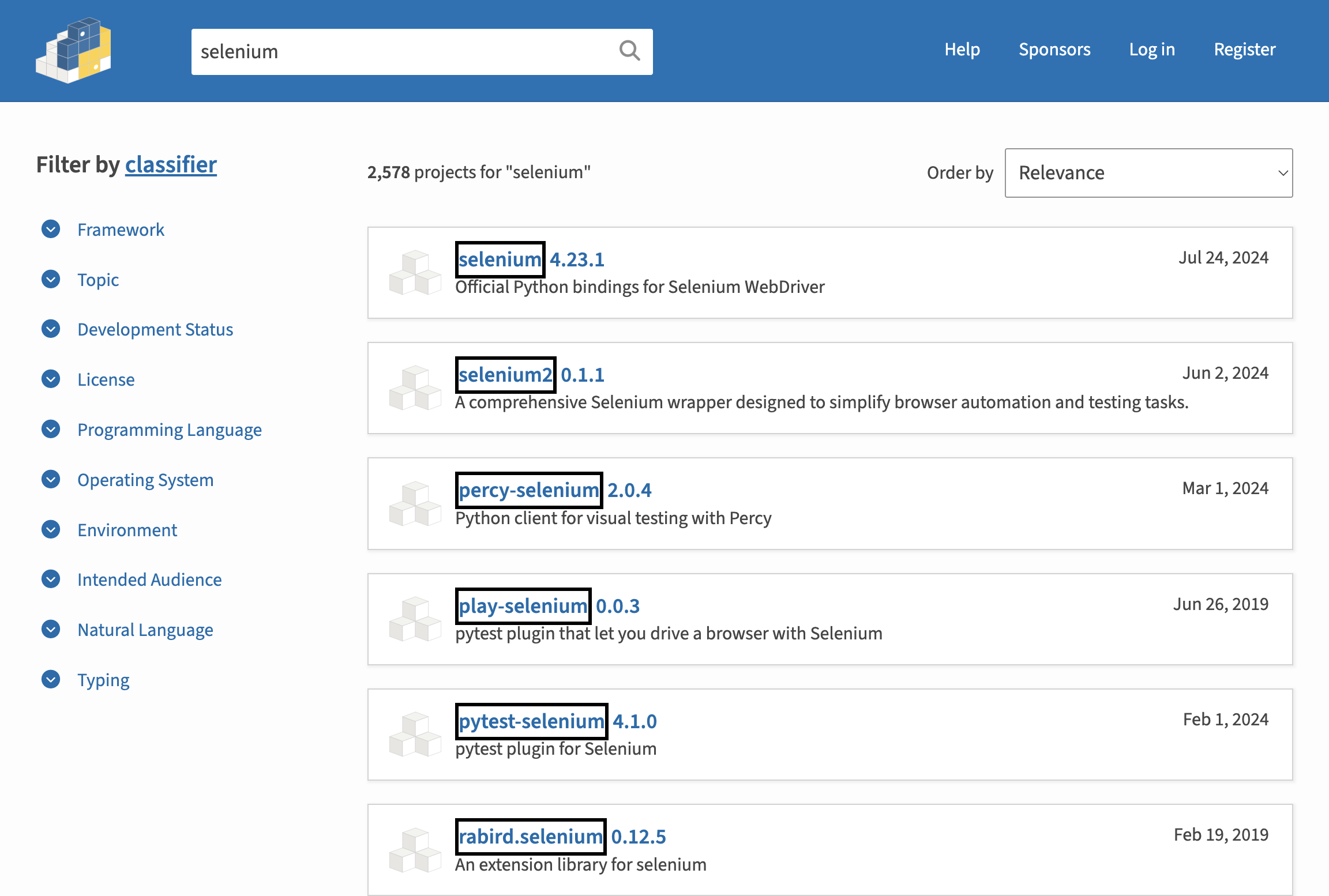Open the Order by Relevance dropdown

pyautogui.click(x=1148, y=173)
